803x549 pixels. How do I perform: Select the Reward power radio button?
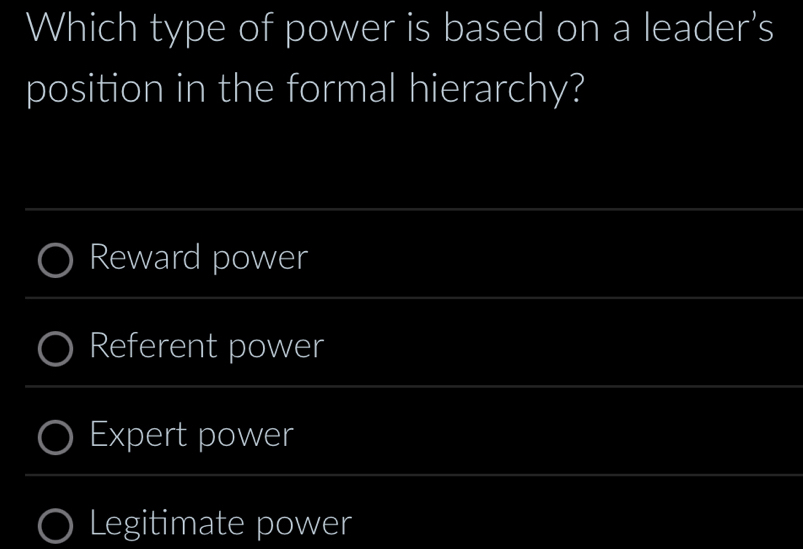coord(56,261)
